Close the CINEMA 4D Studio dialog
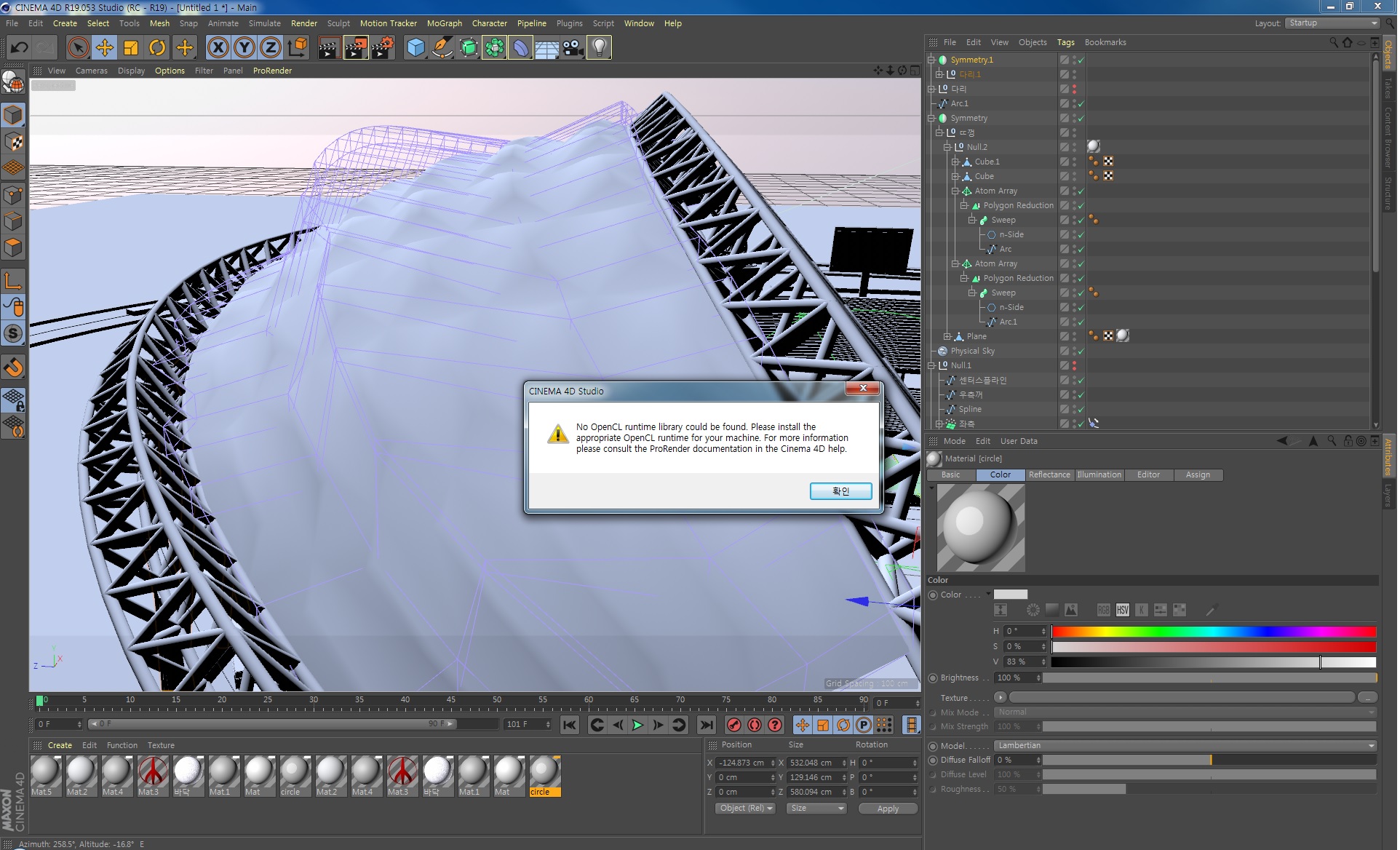Image resolution: width=1400 pixels, height=850 pixels. point(863,388)
